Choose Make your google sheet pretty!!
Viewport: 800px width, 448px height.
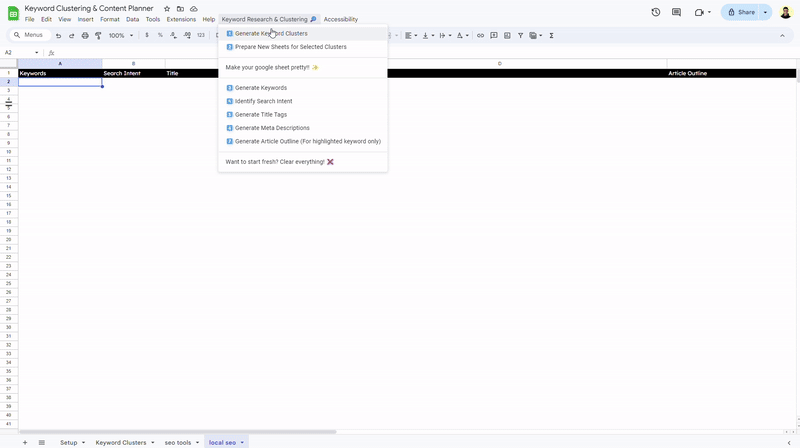coord(303,67)
